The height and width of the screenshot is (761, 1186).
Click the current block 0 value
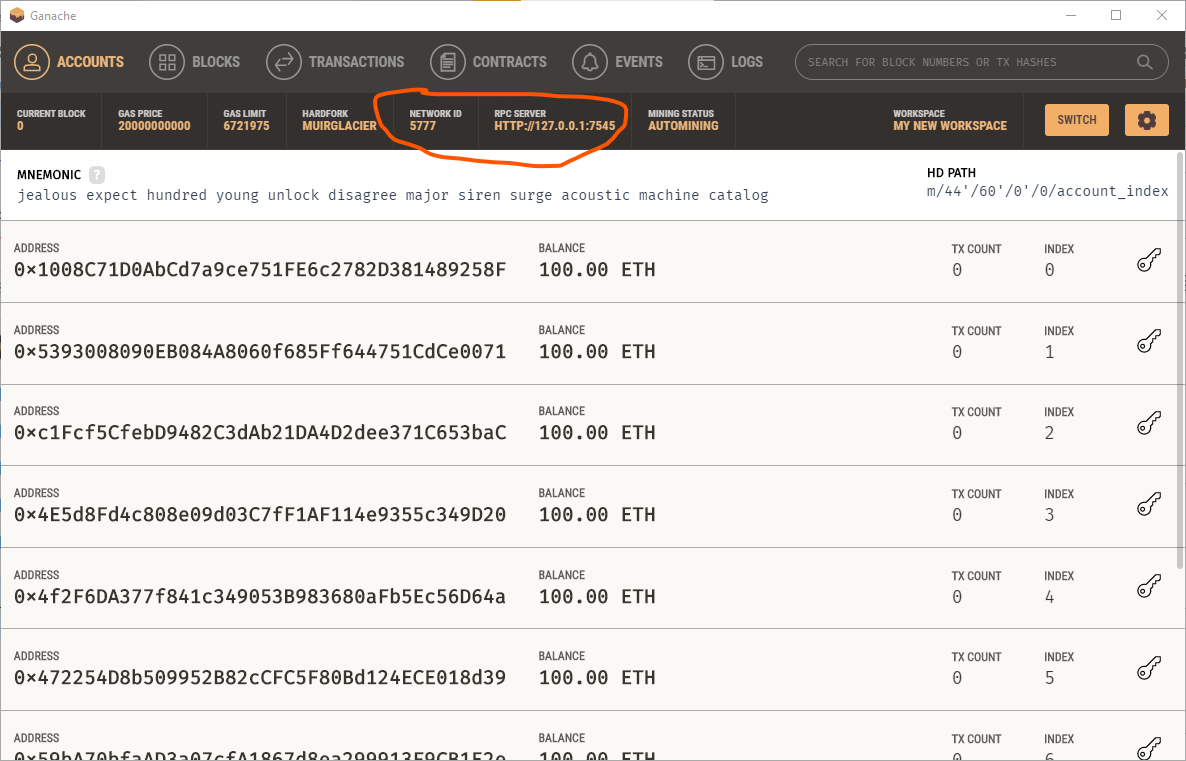click(20, 126)
